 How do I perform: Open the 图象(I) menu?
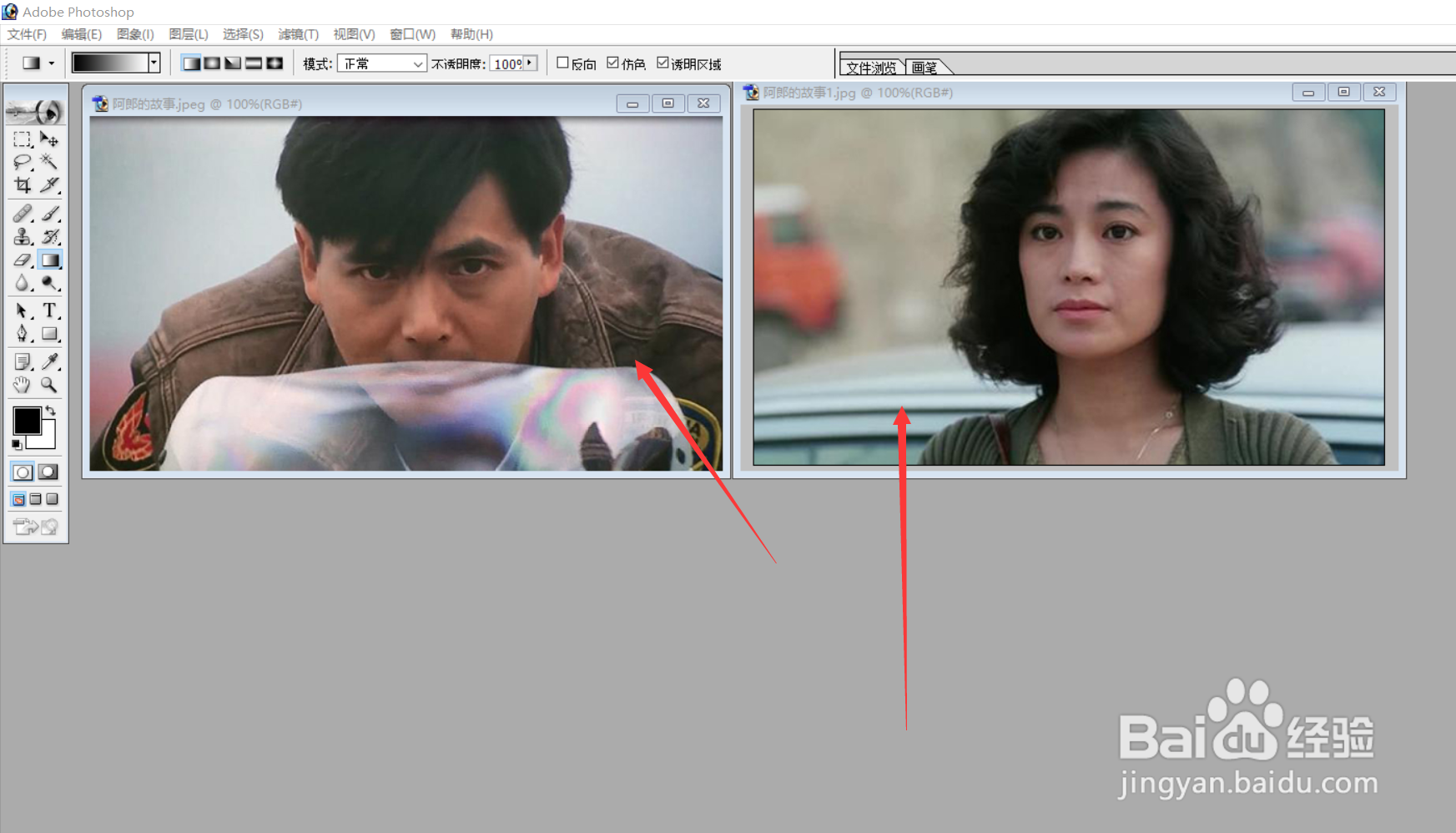click(135, 34)
